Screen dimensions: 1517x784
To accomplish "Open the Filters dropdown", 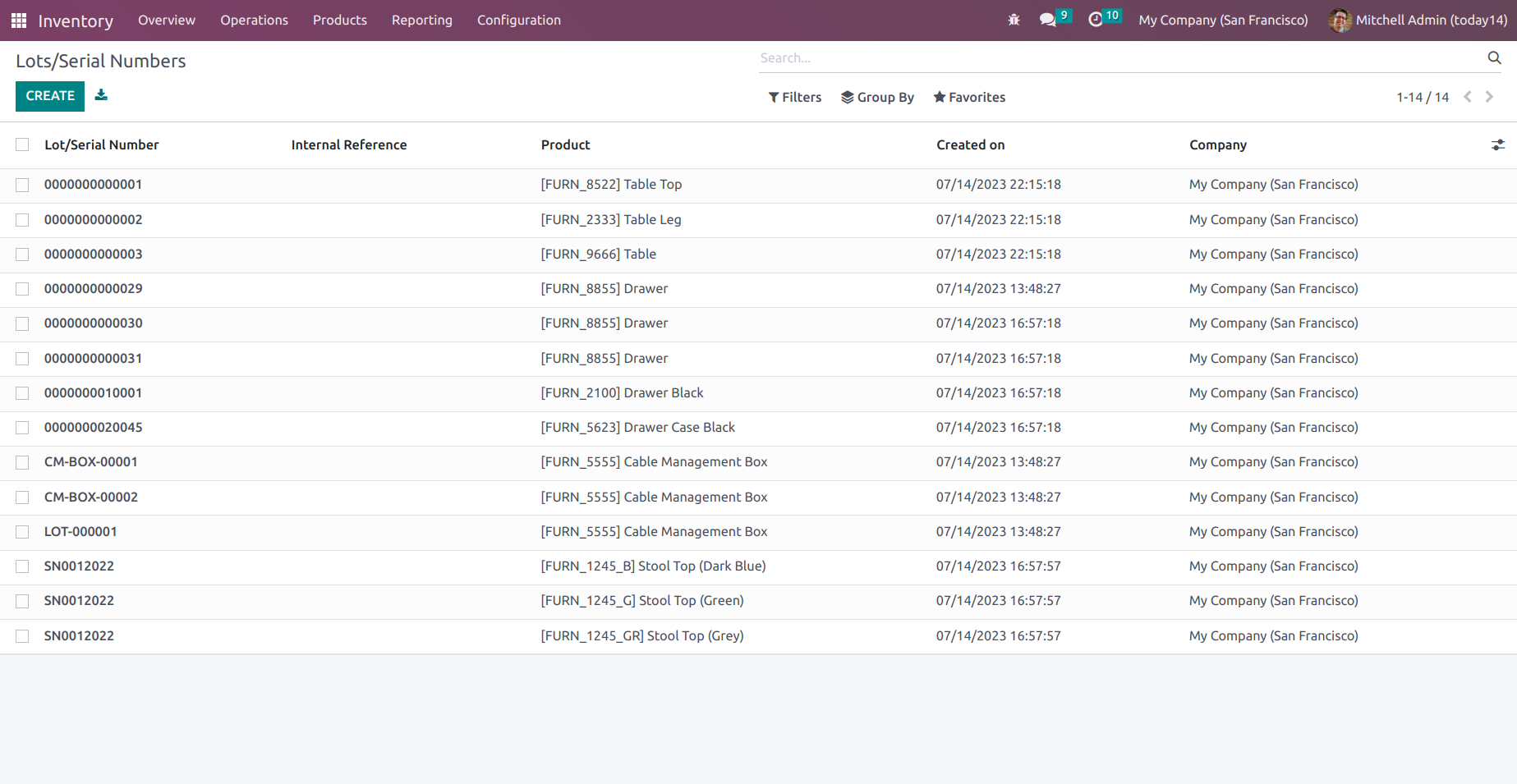I will (x=793, y=97).
